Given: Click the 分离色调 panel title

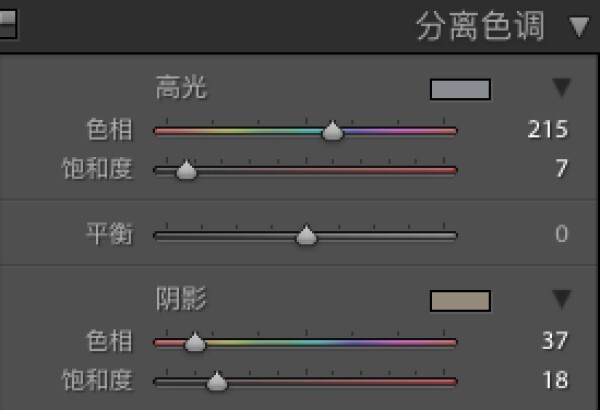Looking at the screenshot, I should 480,26.
